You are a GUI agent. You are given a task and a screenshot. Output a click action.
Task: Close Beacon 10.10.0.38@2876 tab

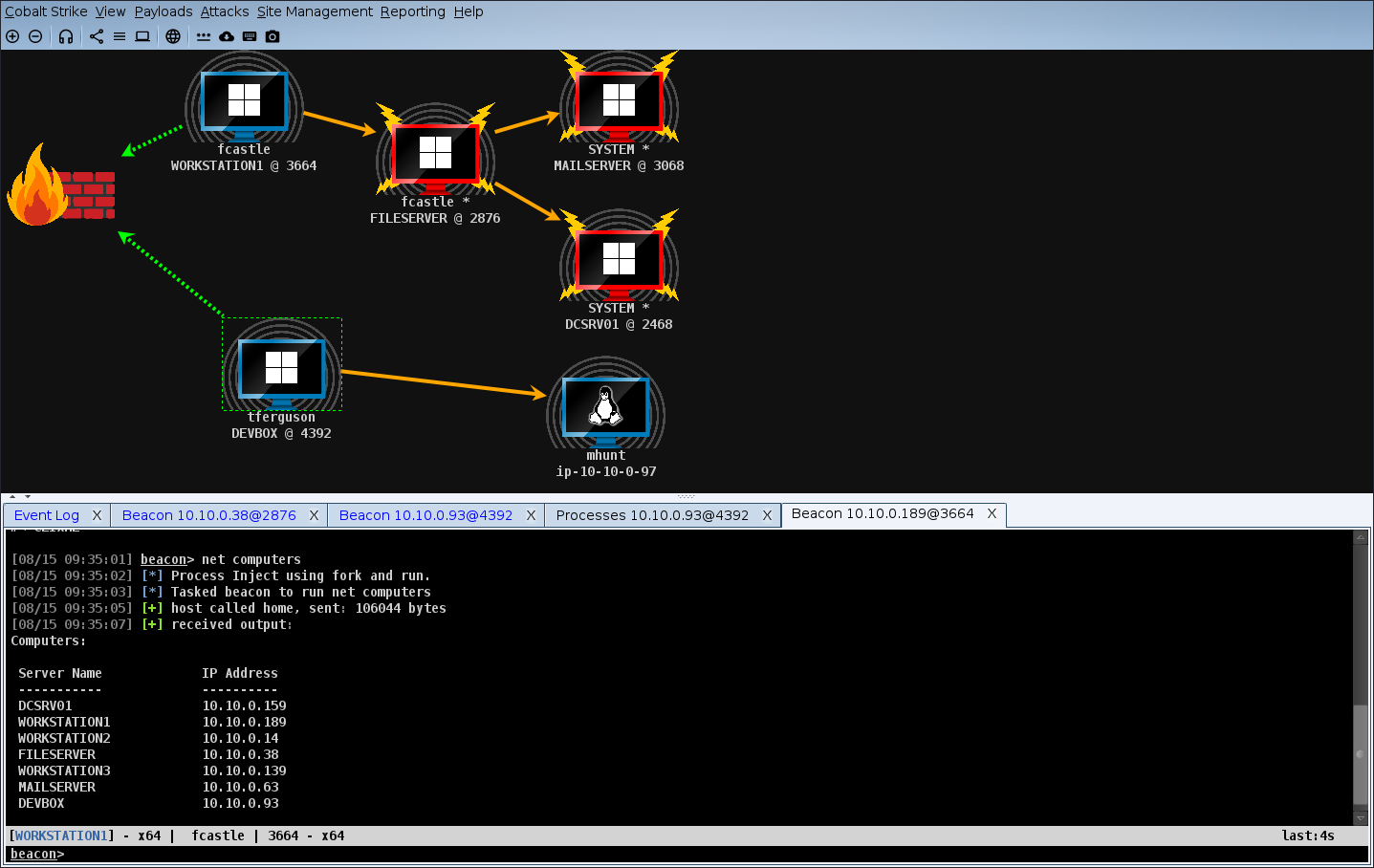click(x=314, y=515)
